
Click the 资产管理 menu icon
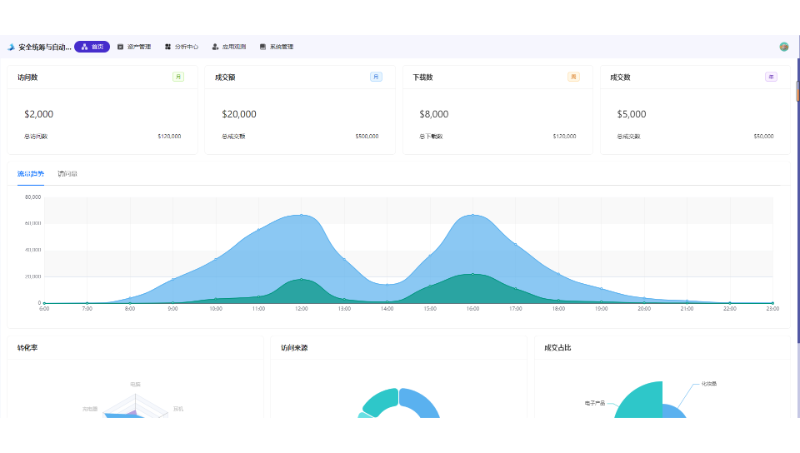coord(120,47)
